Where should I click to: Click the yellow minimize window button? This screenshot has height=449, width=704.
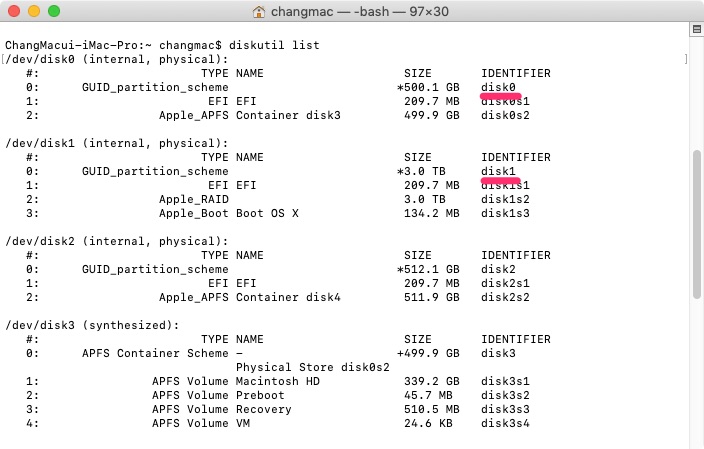click(x=34, y=11)
